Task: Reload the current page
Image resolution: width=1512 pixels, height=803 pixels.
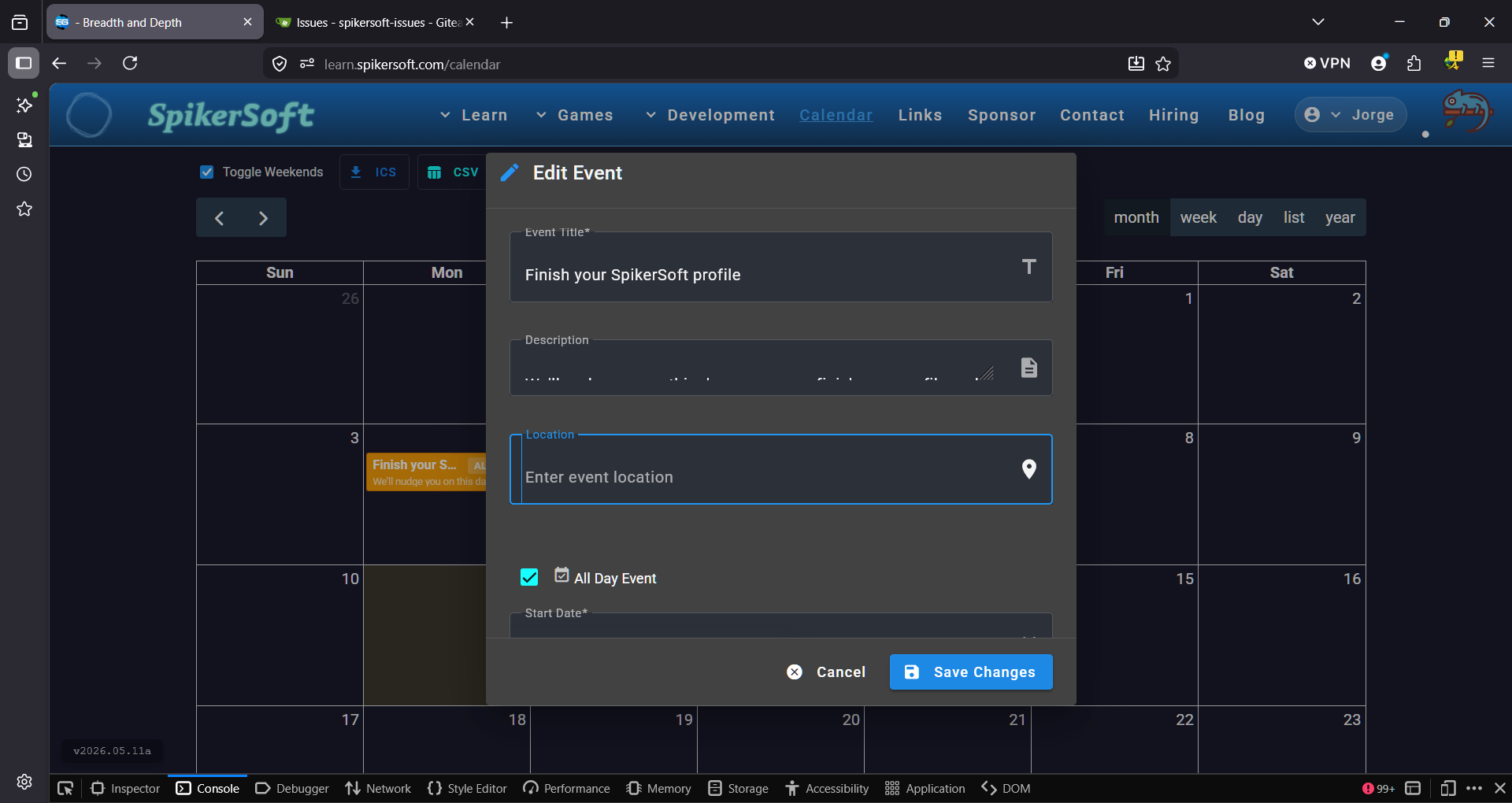Action: [130, 63]
